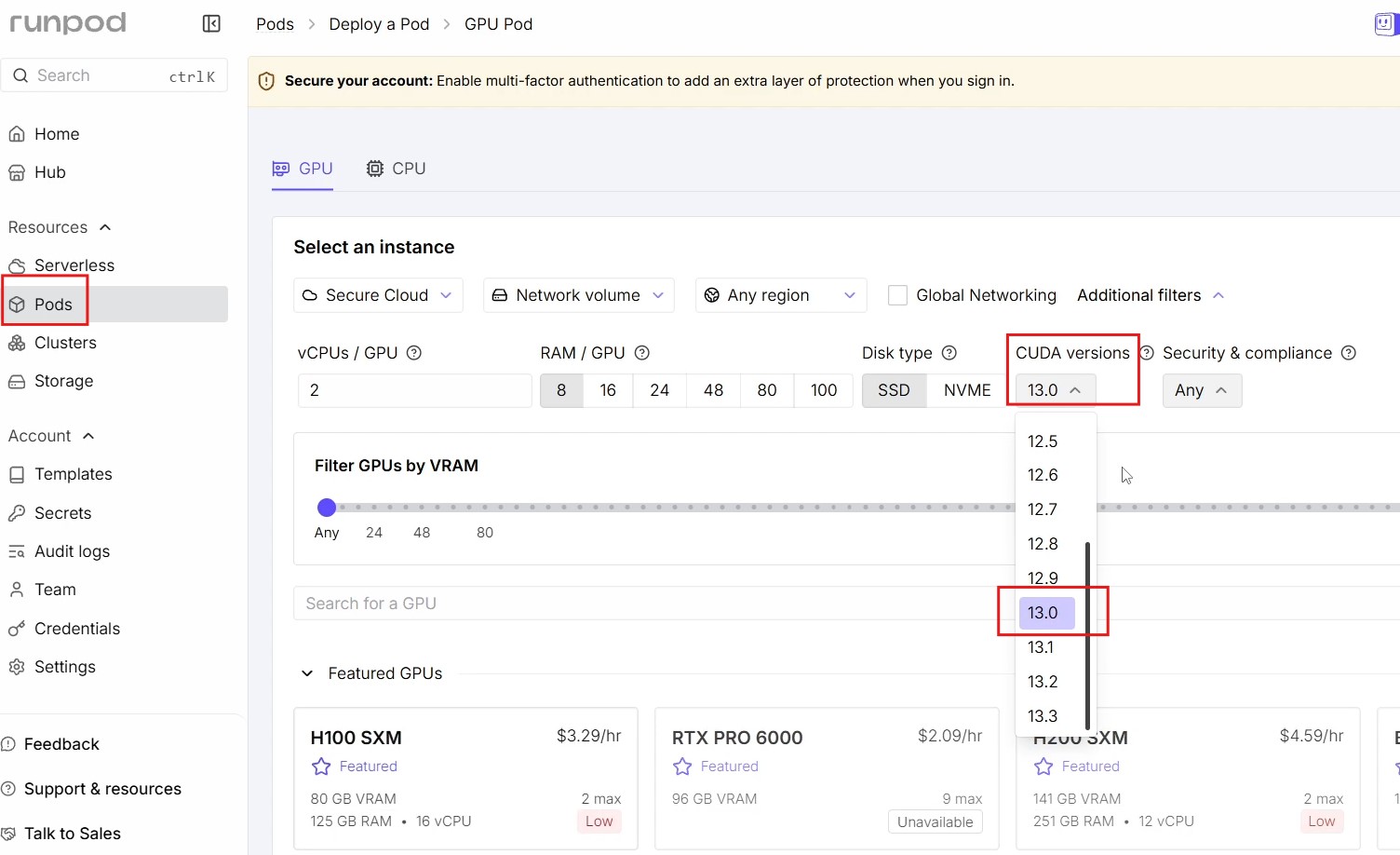Click the RTX PRO 6000 featured star icon
The height and width of the screenshot is (855, 1400).
pos(682,767)
